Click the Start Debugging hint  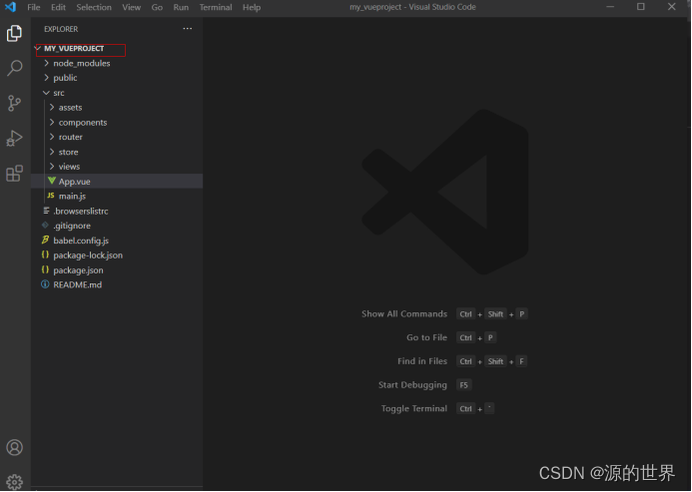(x=413, y=385)
